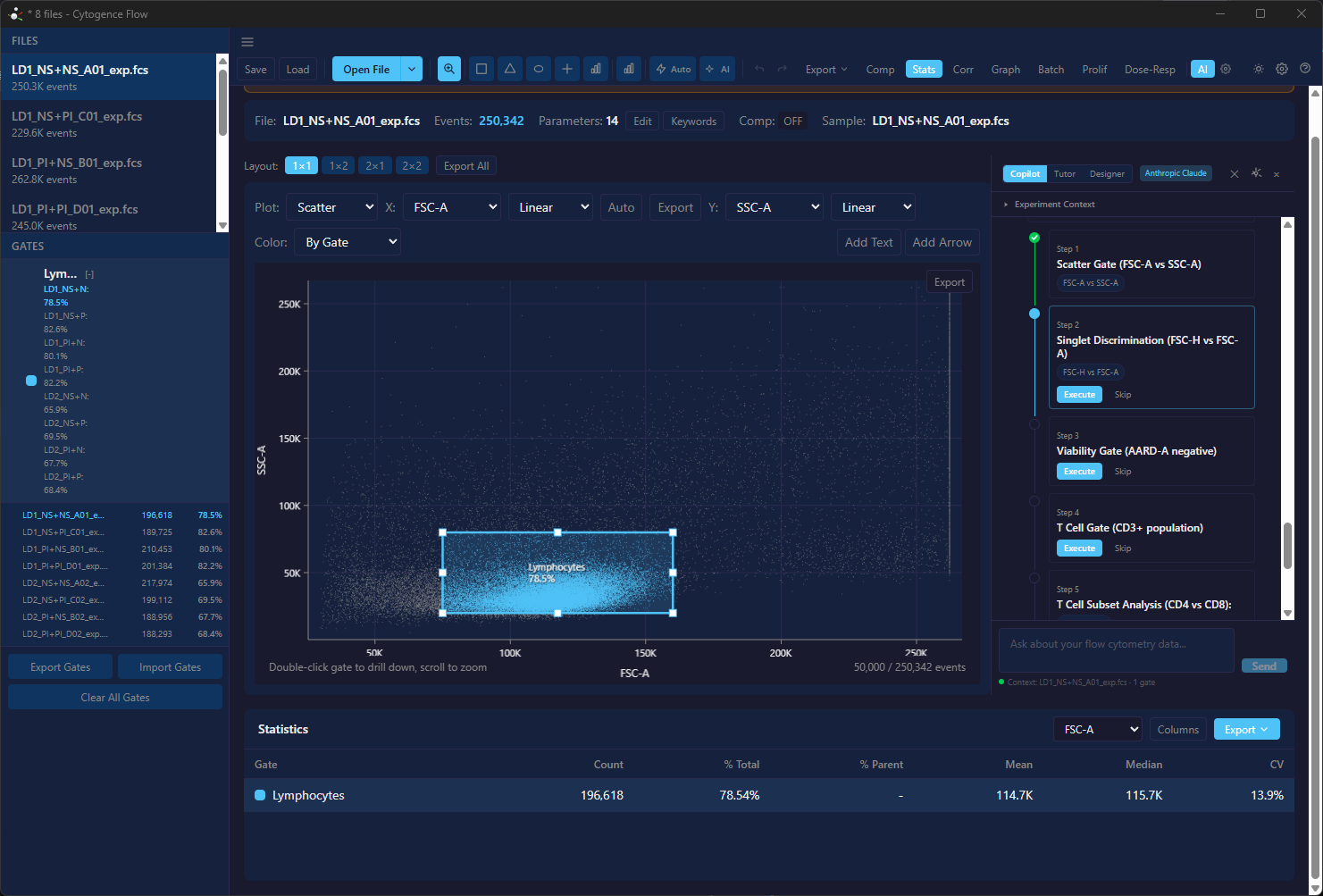Execute Step 2 Singlet Discrimination
Screen dimensions: 1323x896
[x=1078, y=394]
